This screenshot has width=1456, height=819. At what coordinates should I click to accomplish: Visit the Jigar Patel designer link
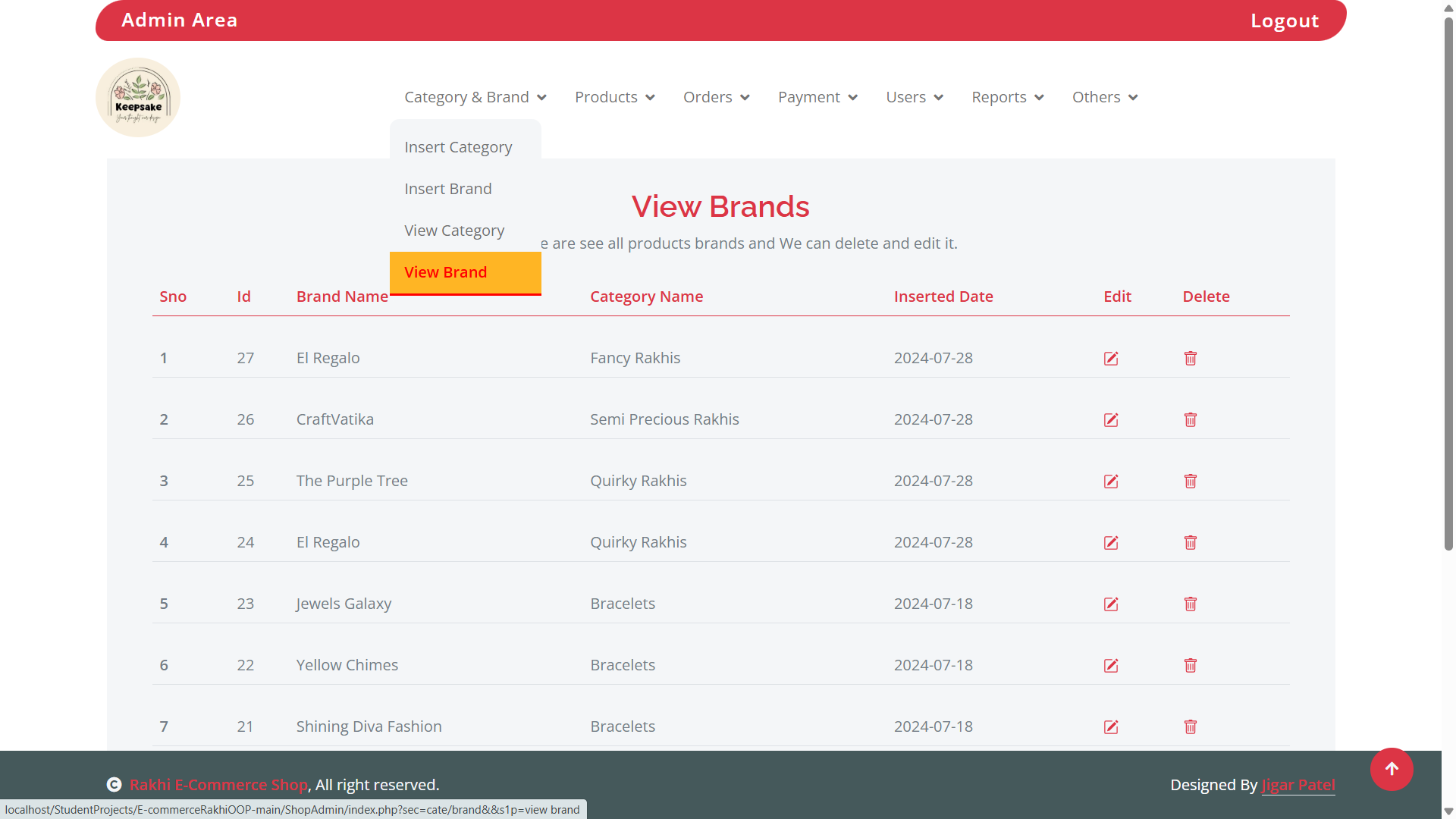point(1298,785)
